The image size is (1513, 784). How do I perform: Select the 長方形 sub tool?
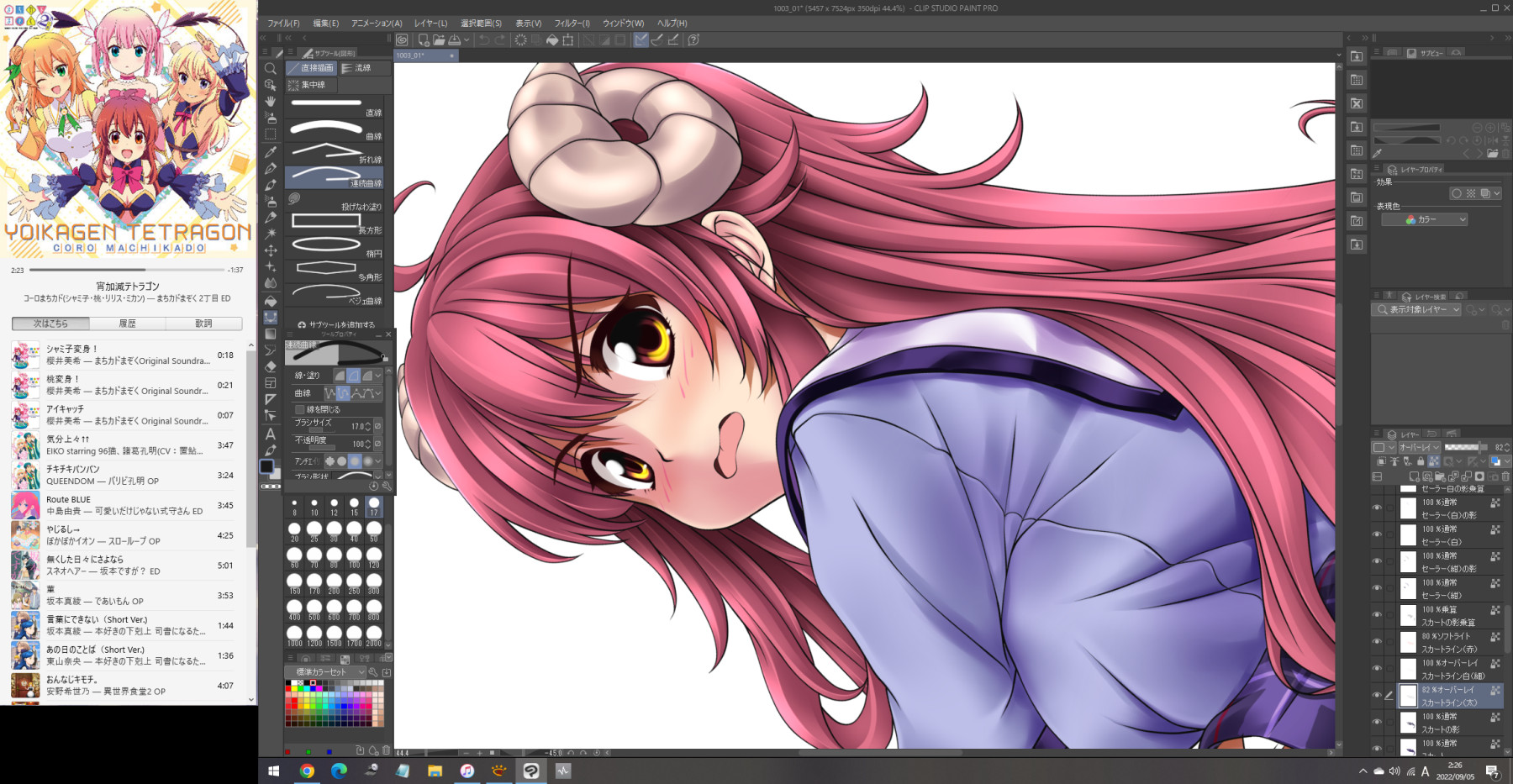click(x=335, y=223)
